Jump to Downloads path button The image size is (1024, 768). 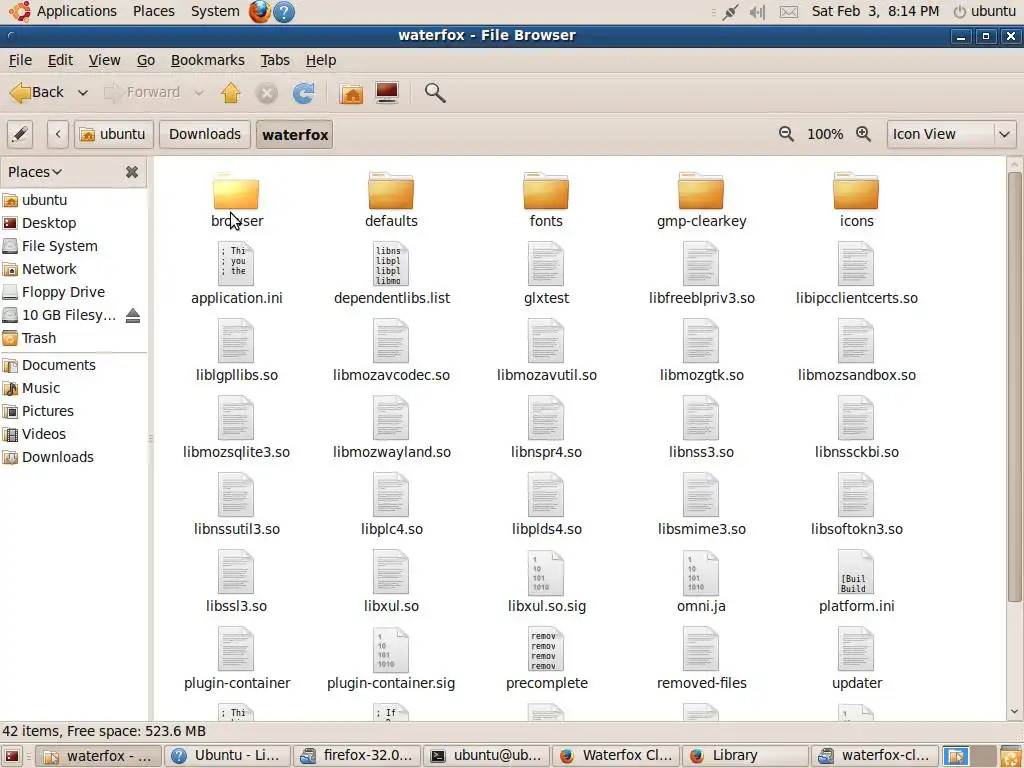click(204, 135)
